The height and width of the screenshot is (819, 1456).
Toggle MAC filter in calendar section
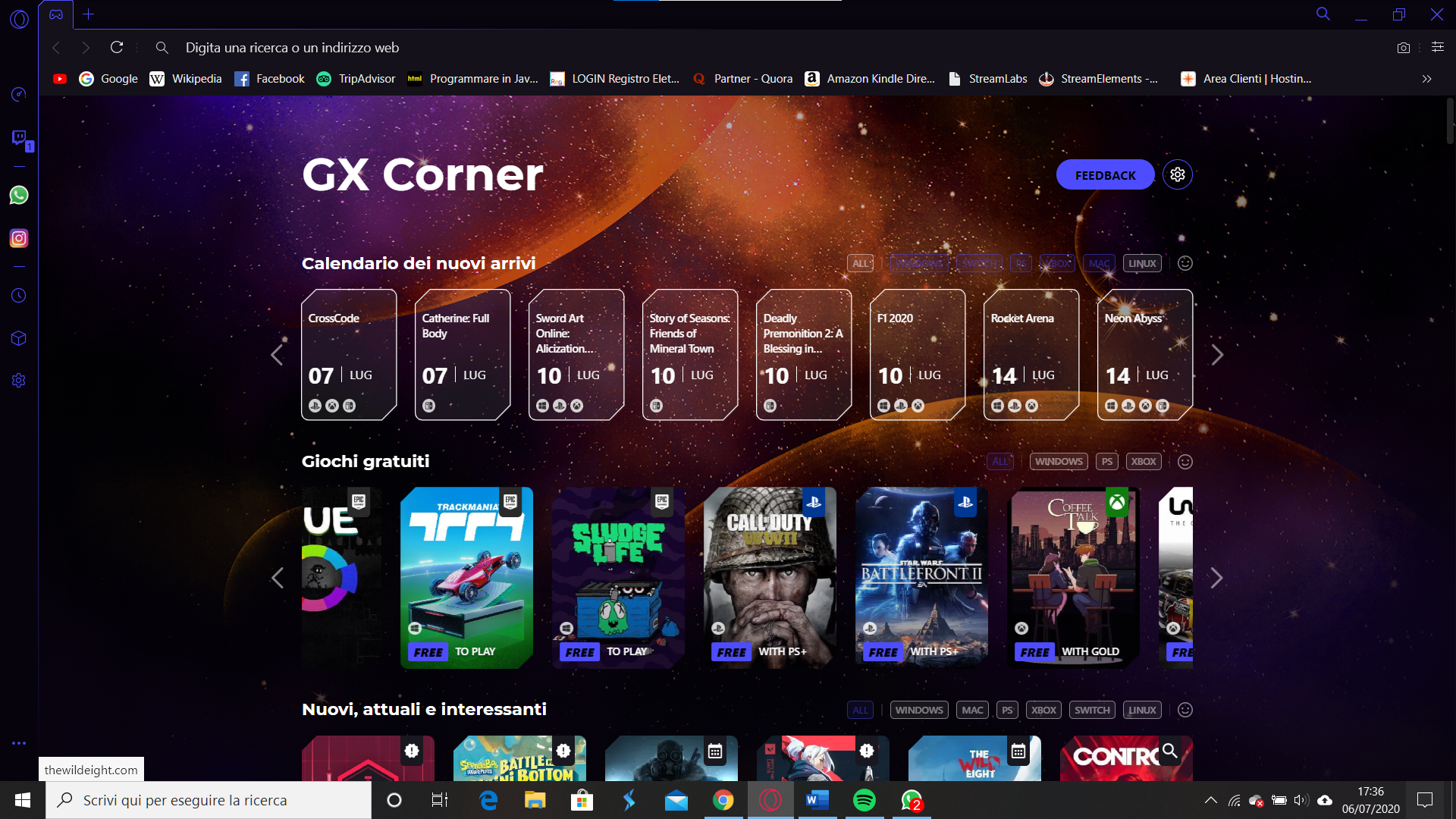[x=1099, y=263]
